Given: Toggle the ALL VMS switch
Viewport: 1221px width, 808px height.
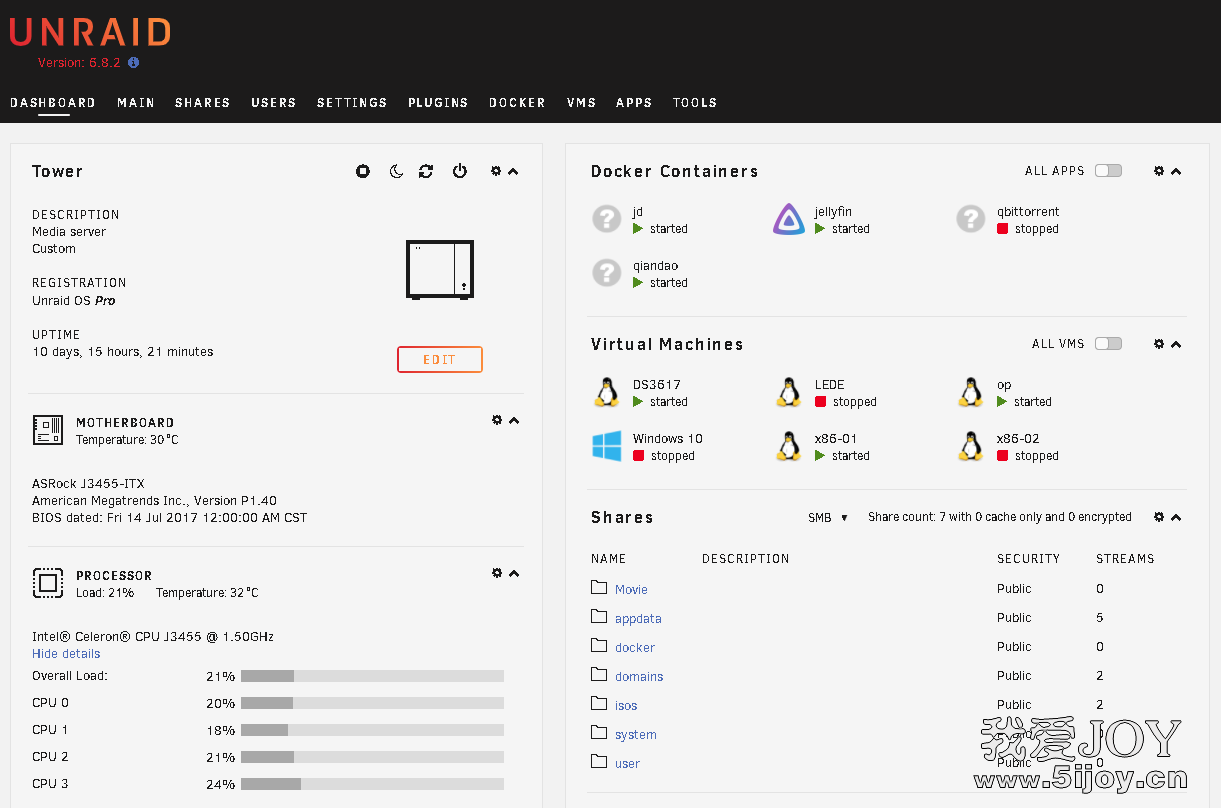Looking at the screenshot, I should 1108,344.
